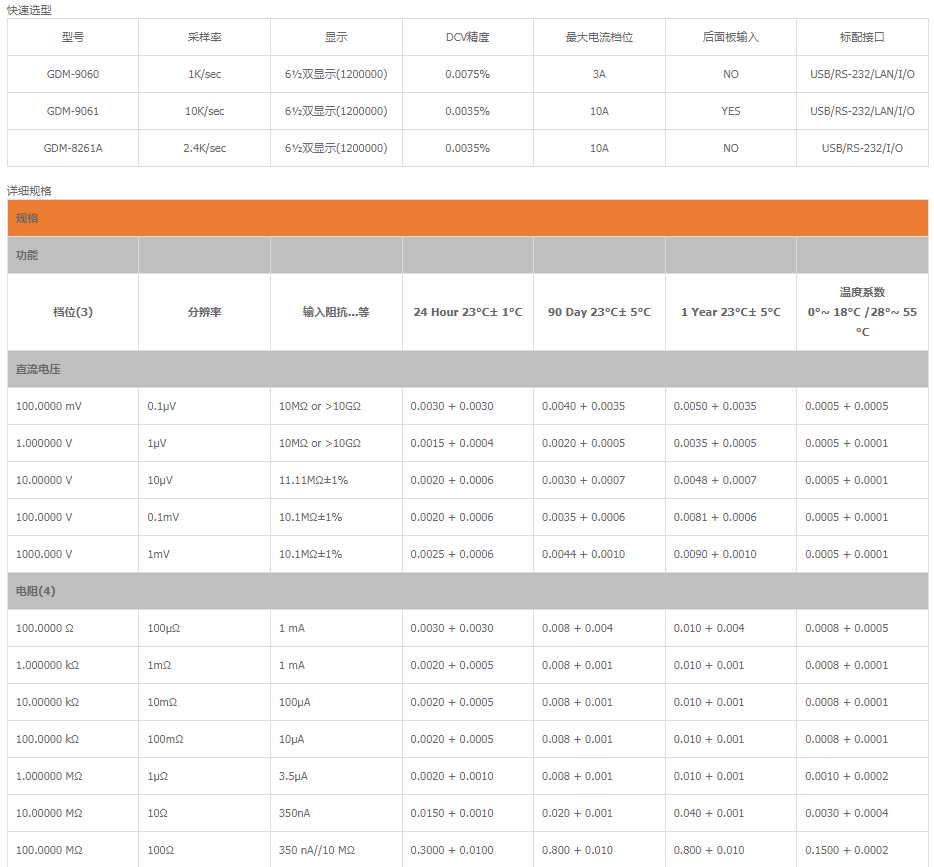934x867 pixels.
Task: Click the 350nA test current cell
Action: [336, 813]
